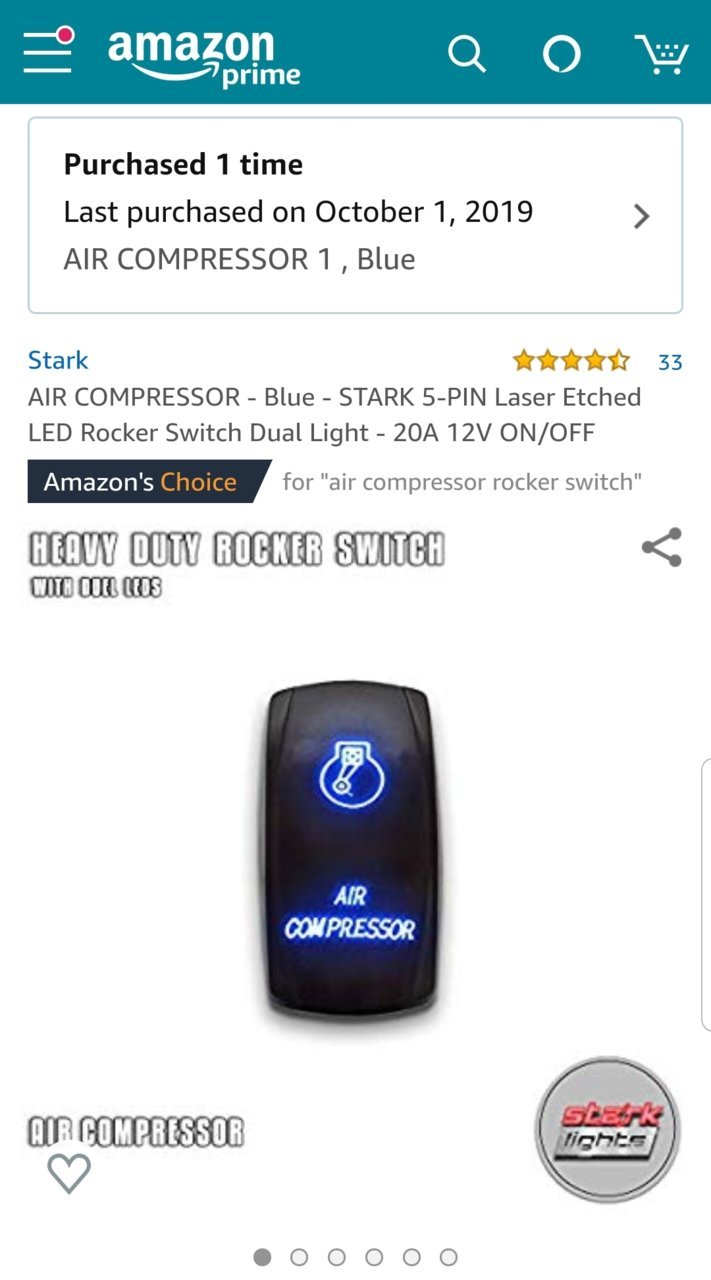Open the hamburger navigation menu

(48, 51)
